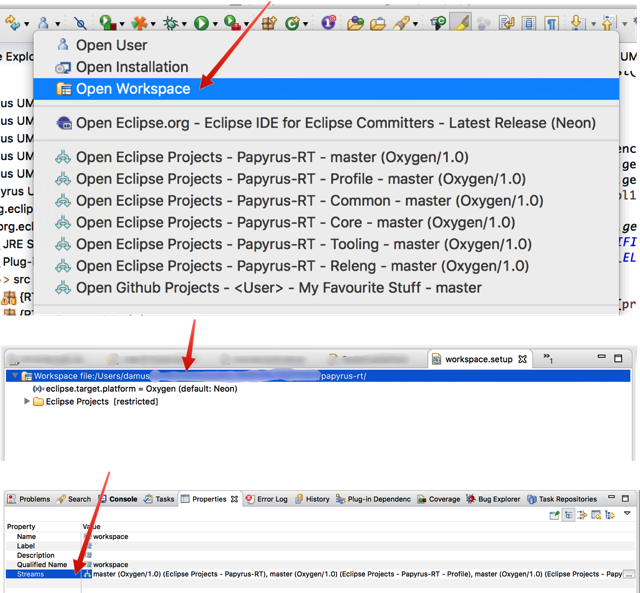The height and width of the screenshot is (593, 640).
Task: Toggle Show Categories in Properties view
Action: [x=568, y=515]
